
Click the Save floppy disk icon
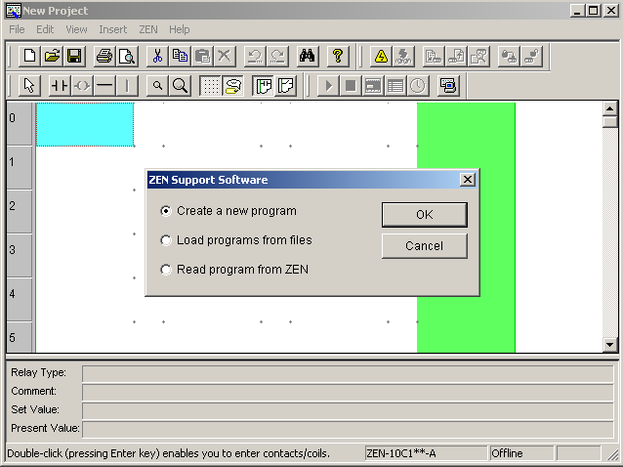pos(74,56)
